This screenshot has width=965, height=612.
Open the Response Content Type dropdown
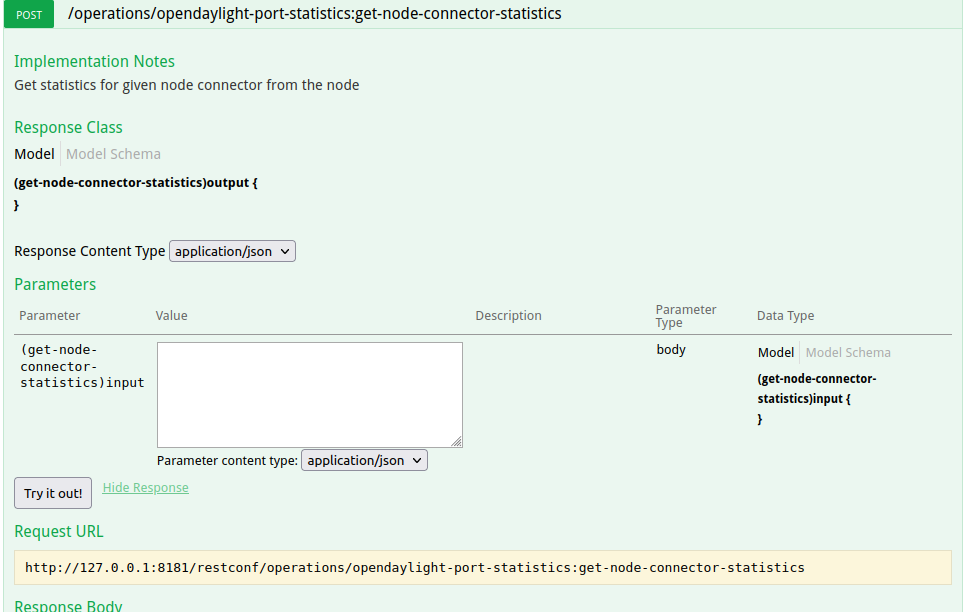pos(232,251)
